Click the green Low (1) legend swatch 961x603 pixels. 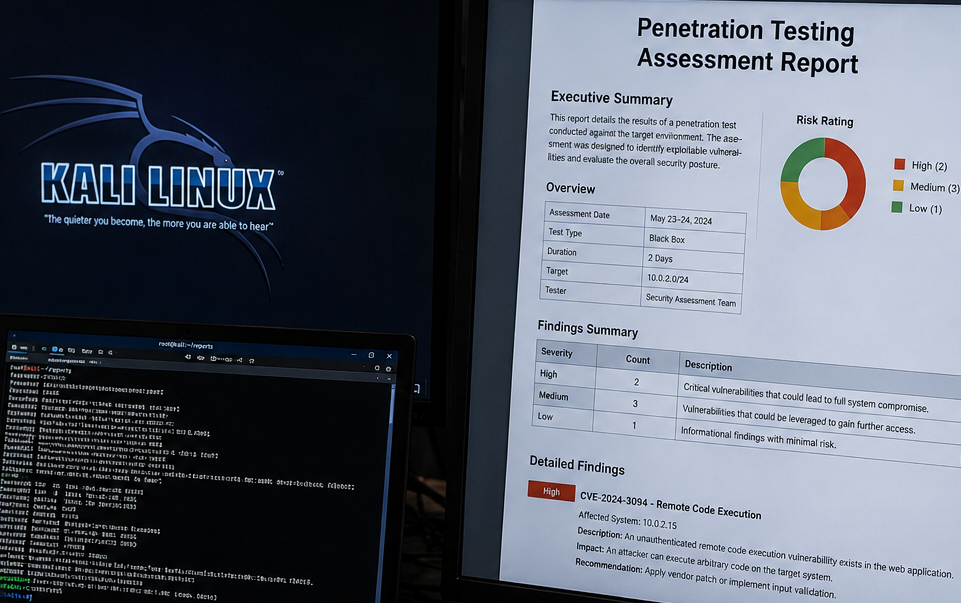point(897,207)
